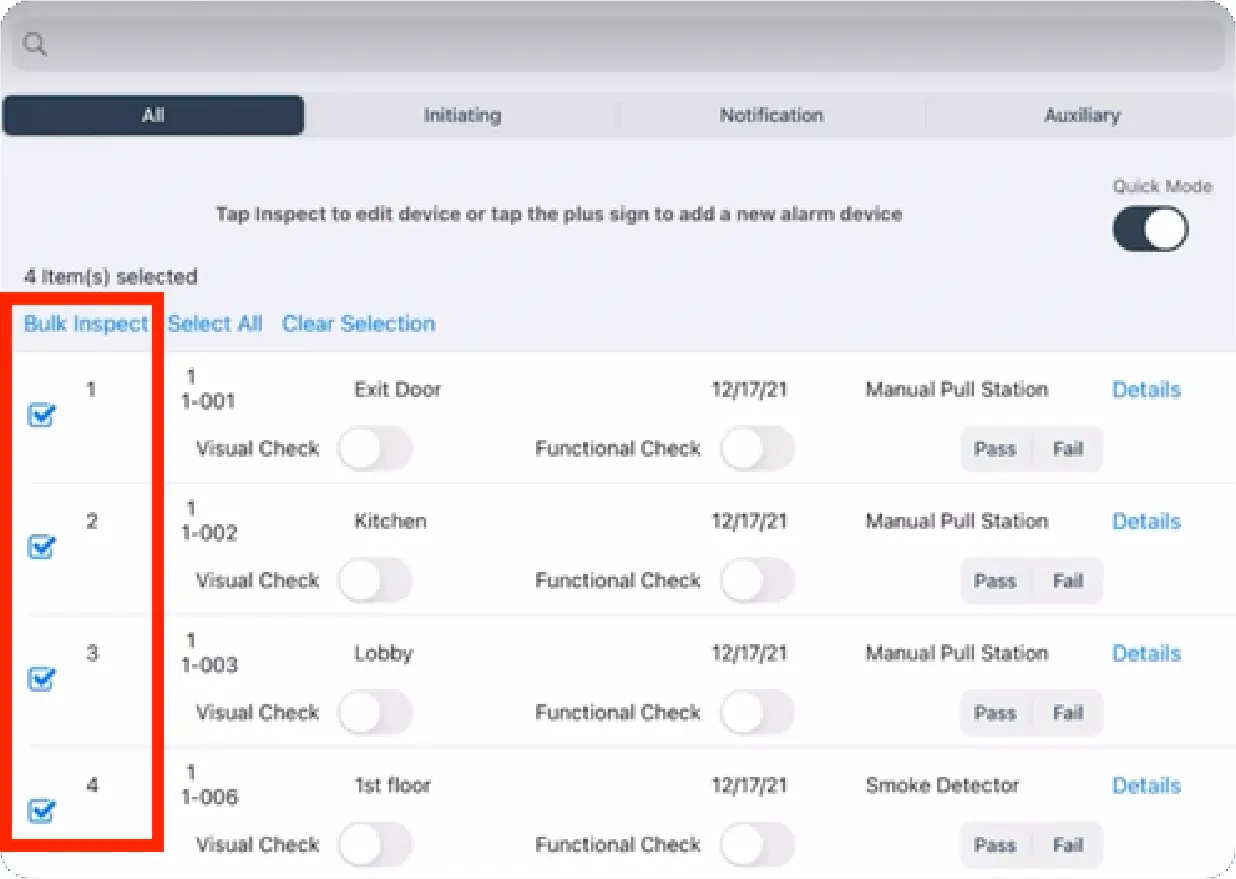1236x879 pixels.
Task: Disable the Quick Mode switch
Action: (1150, 231)
